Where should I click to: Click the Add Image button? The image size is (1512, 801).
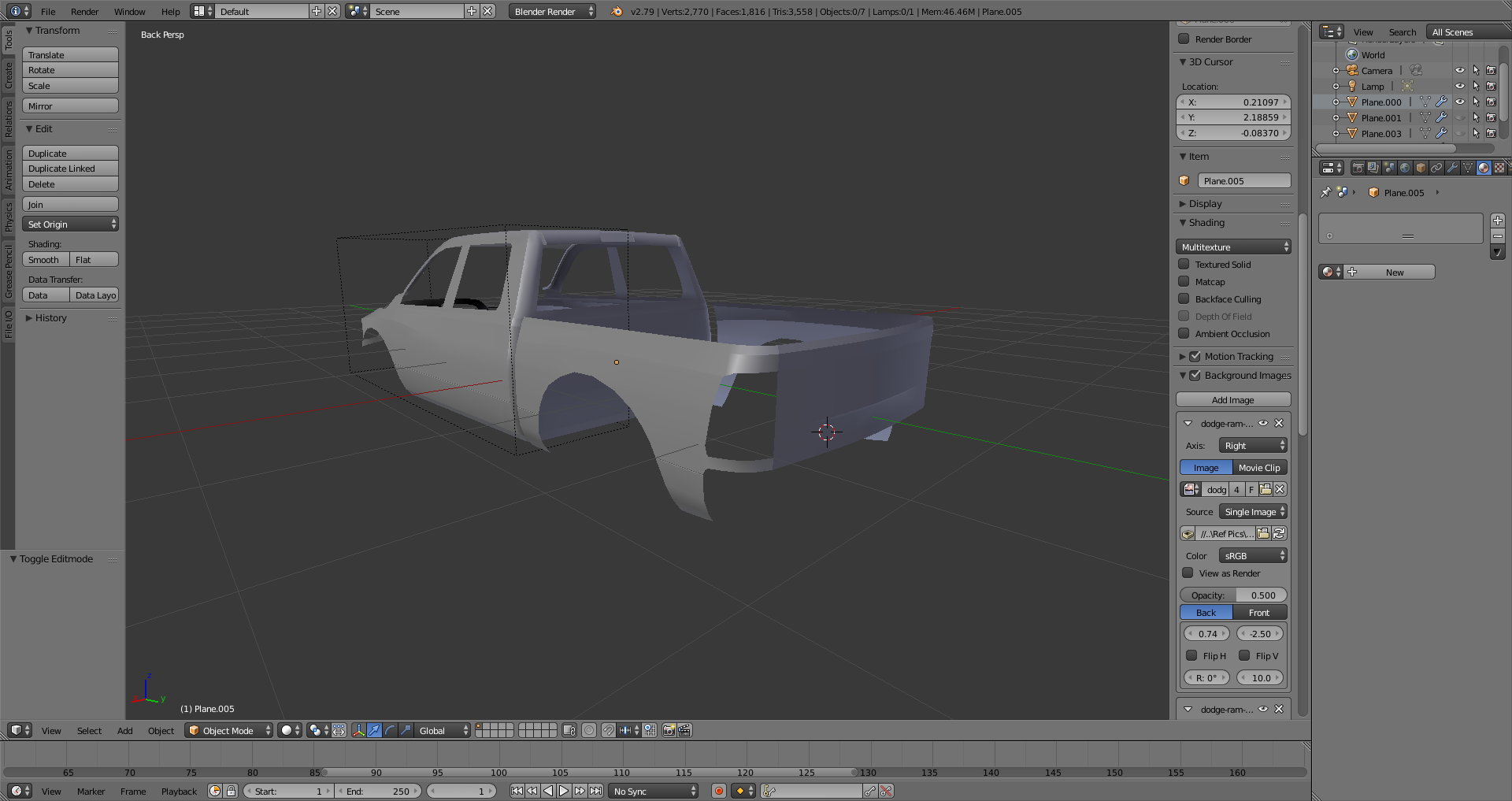pos(1233,399)
